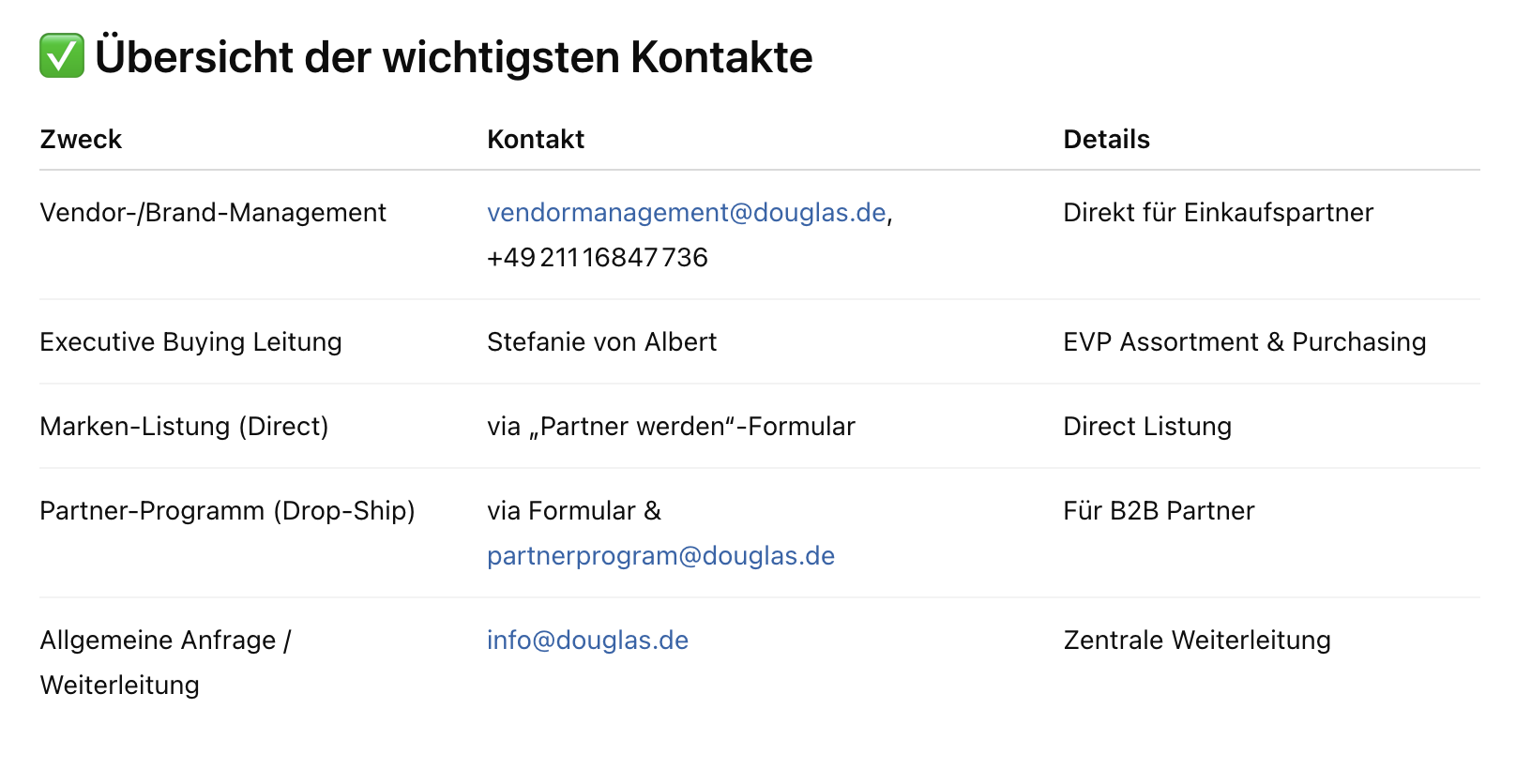This screenshot has height=784, width=1516.
Task: Click the "Zweck" column header
Action: coord(81,140)
